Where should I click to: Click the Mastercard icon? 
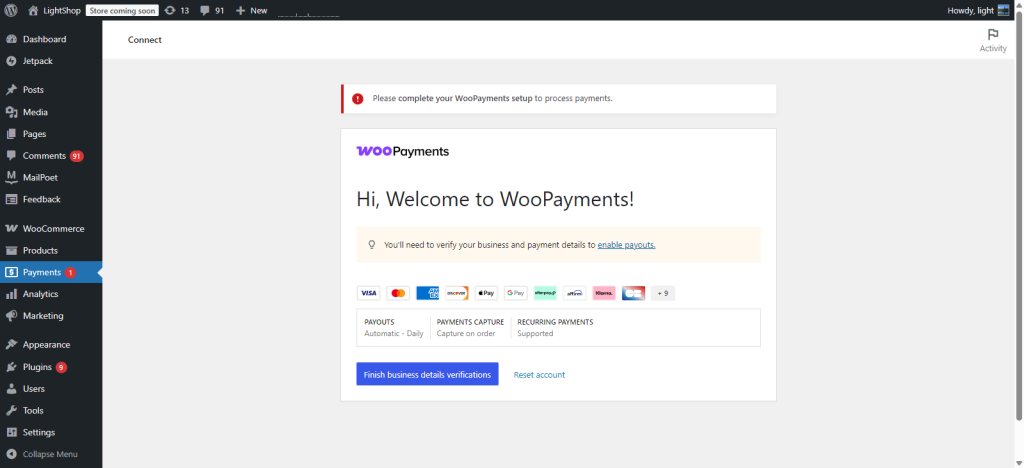tap(398, 293)
